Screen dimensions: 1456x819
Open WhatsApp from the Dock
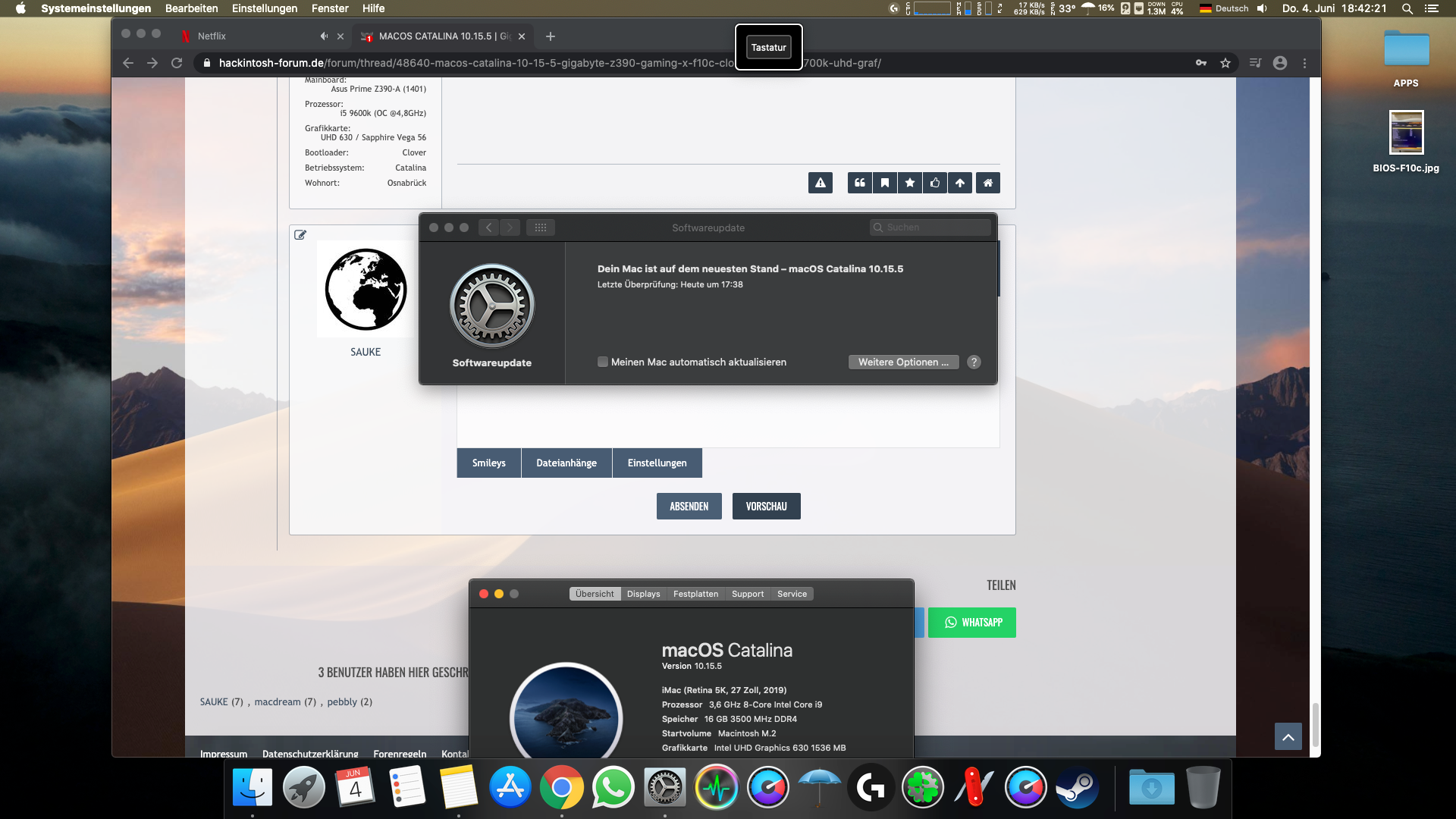tap(613, 788)
